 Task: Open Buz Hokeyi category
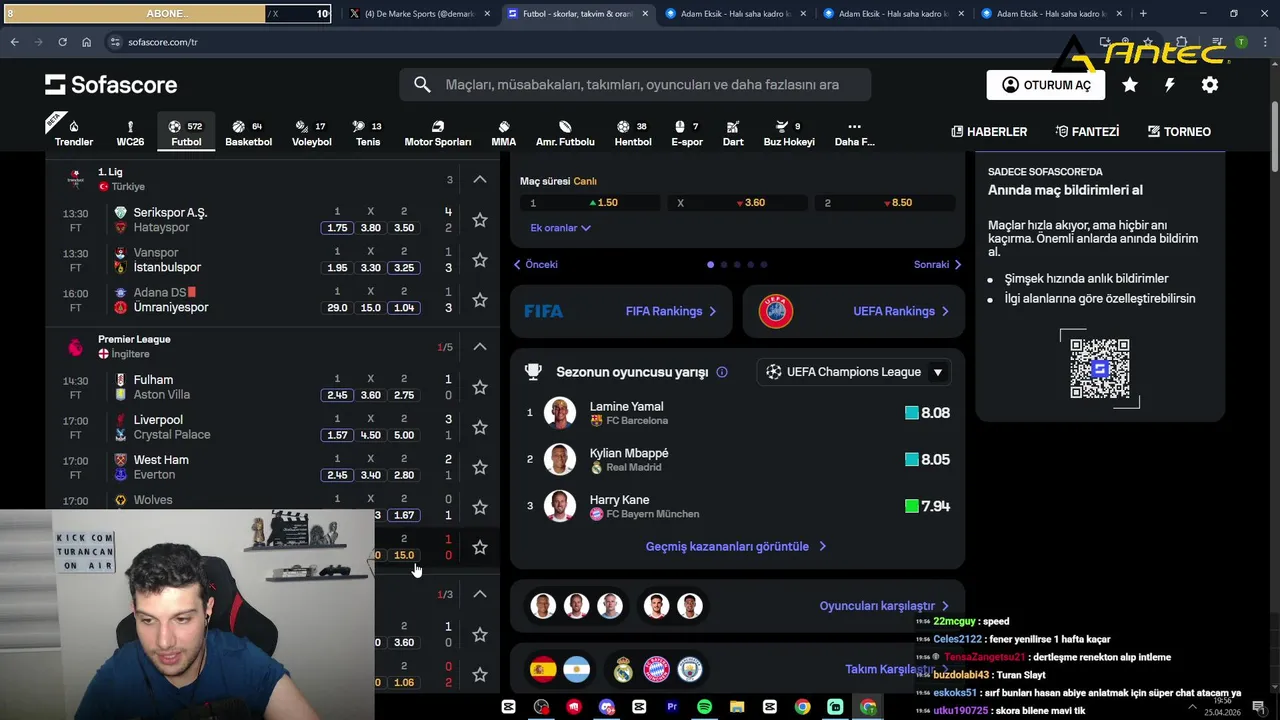point(789,133)
